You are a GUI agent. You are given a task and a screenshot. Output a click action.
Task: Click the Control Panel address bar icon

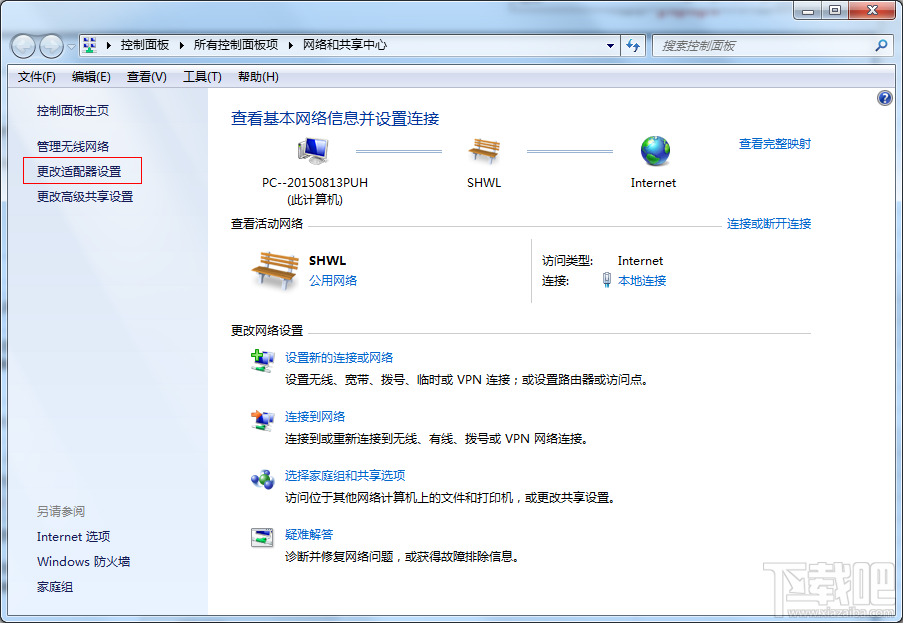coord(89,45)
